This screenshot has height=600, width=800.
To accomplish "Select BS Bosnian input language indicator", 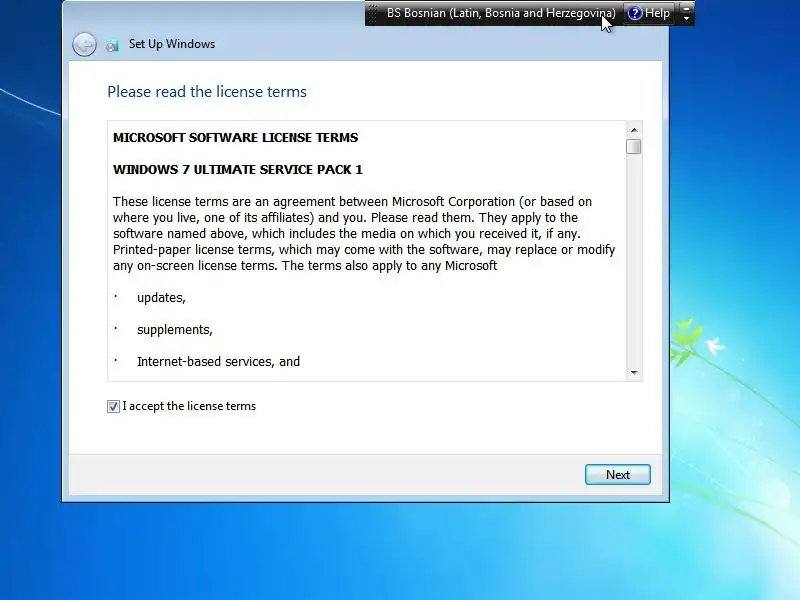I will [x=501, y=13].
